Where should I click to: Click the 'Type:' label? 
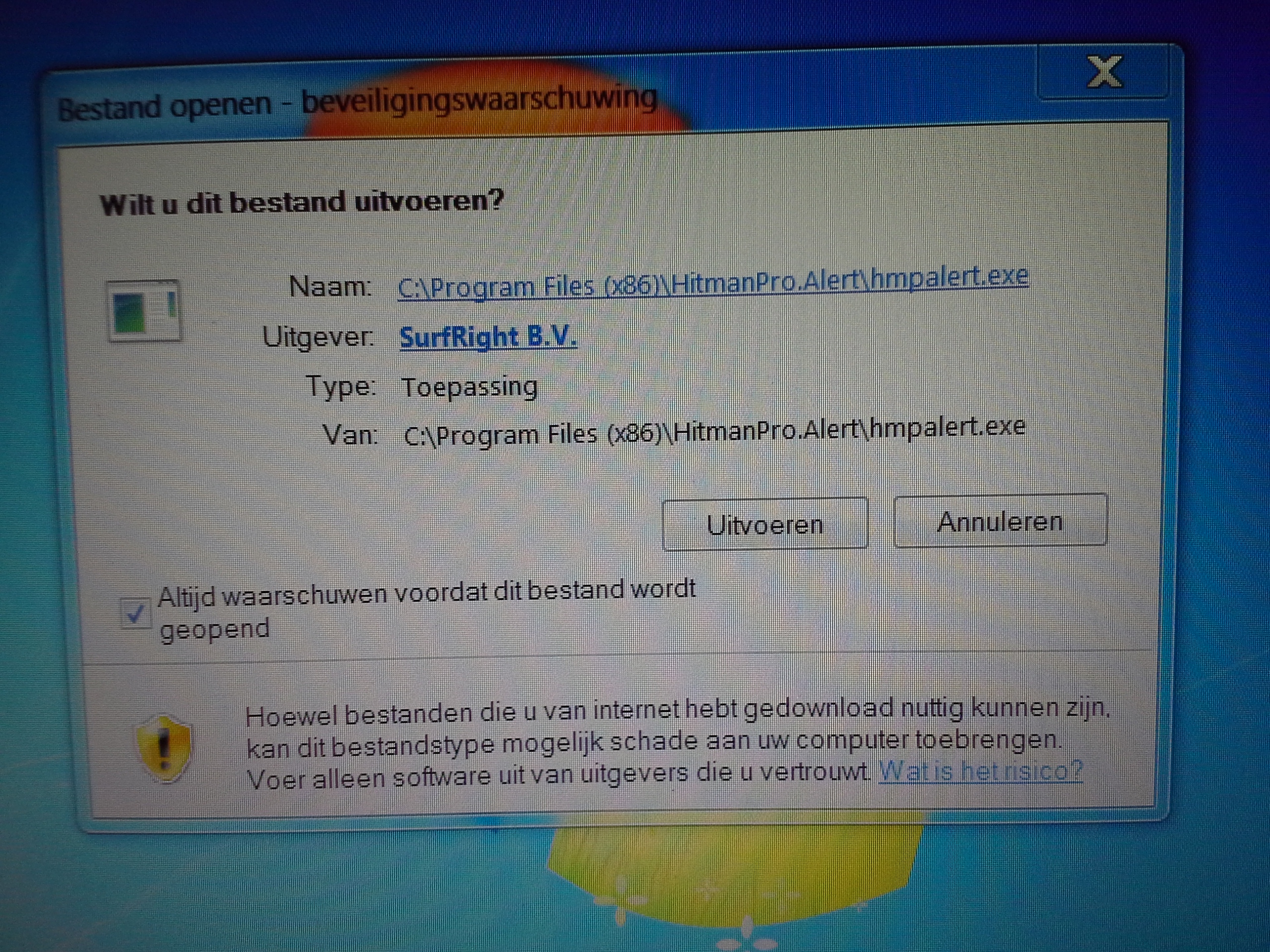341,386
